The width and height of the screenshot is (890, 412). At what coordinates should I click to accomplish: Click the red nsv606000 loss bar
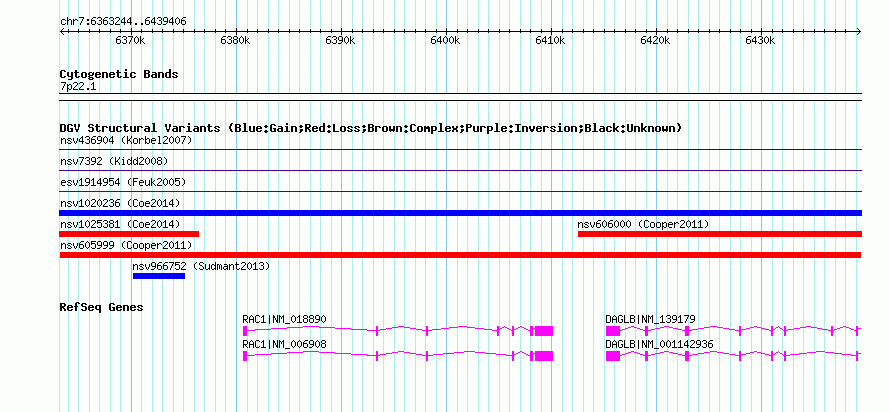[720, 234]
